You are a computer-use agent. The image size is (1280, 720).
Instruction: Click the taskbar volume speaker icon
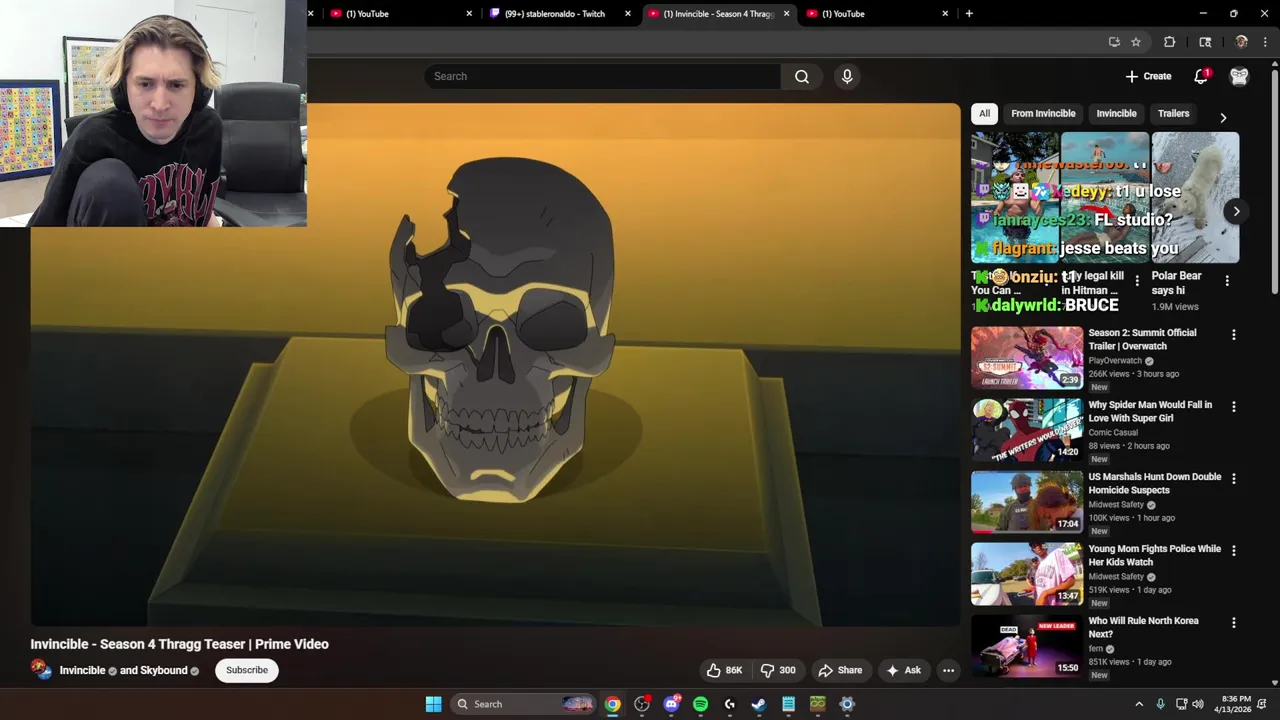[1198, 704]
